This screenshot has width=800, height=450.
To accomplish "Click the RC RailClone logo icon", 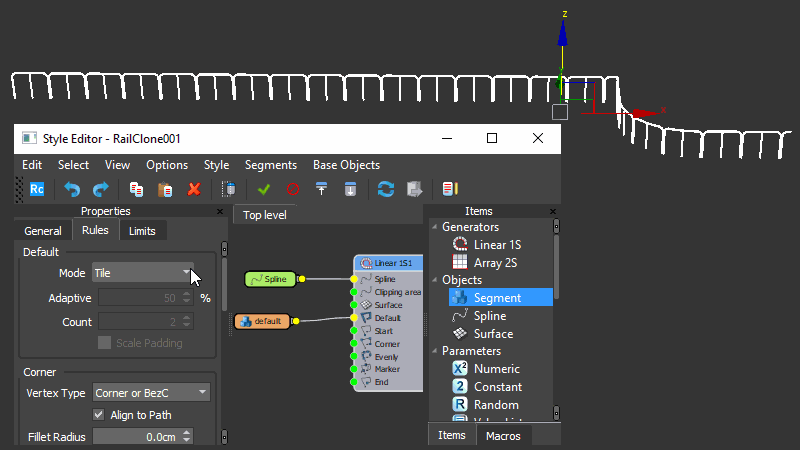I will (36, 189).
